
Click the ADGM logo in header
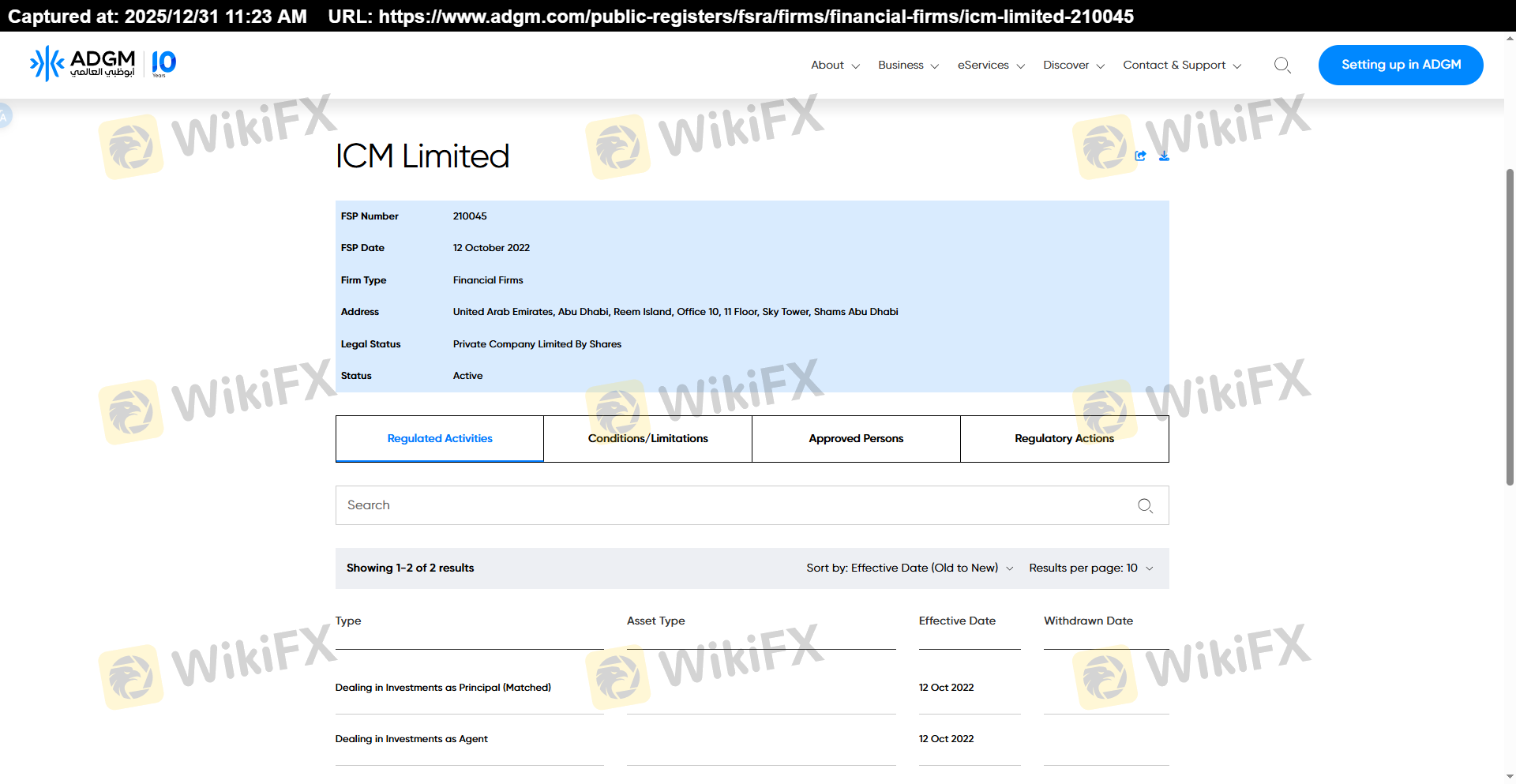pos(103,63)
